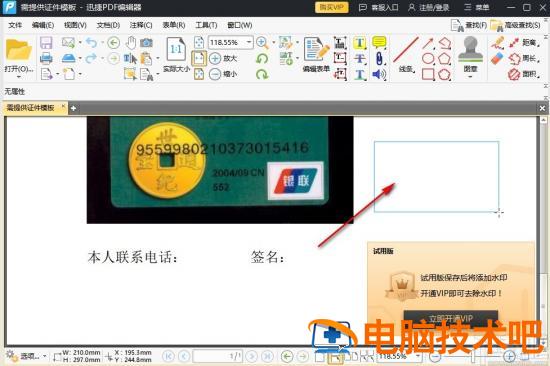Add a sound annotation
The height and width of the screenshot is (366, 550).
pyautogui.click(x=379, y=74)
